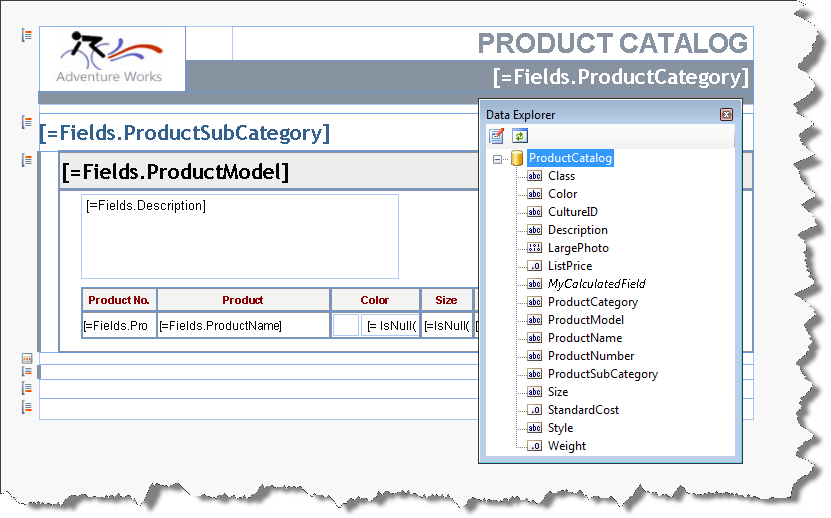Select the ListPrice field
This screenshot has width=831, height=518.
pos(570,266)
